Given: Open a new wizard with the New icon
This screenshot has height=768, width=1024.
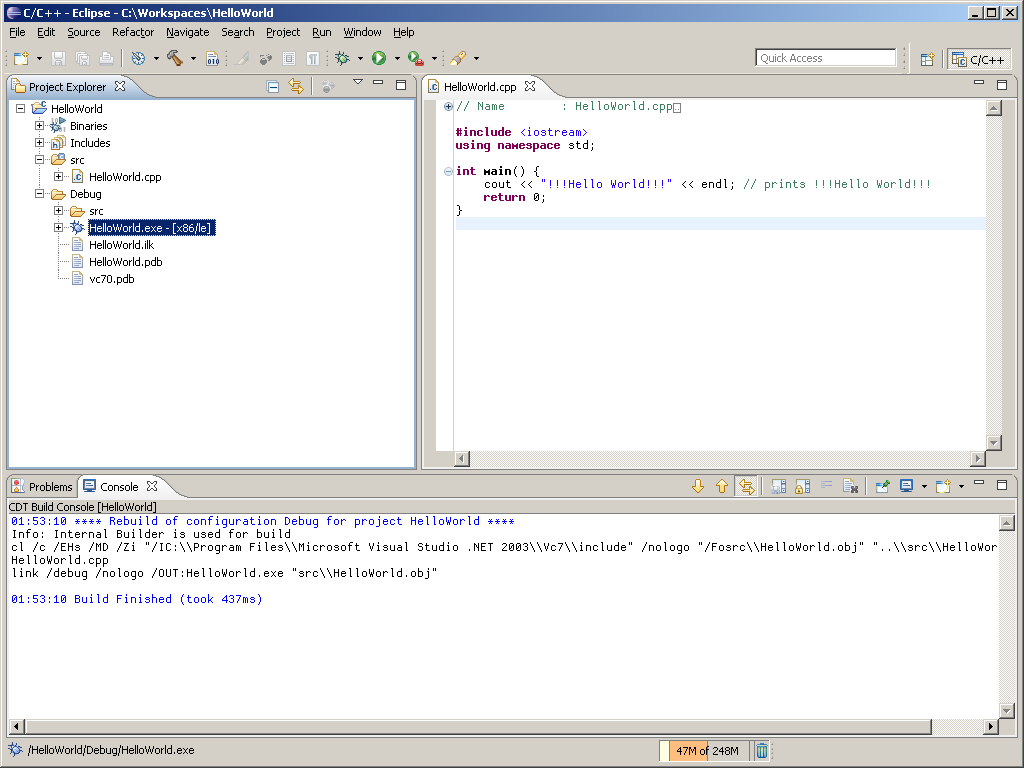Looking at the screenshot, I should pos(20,57).
